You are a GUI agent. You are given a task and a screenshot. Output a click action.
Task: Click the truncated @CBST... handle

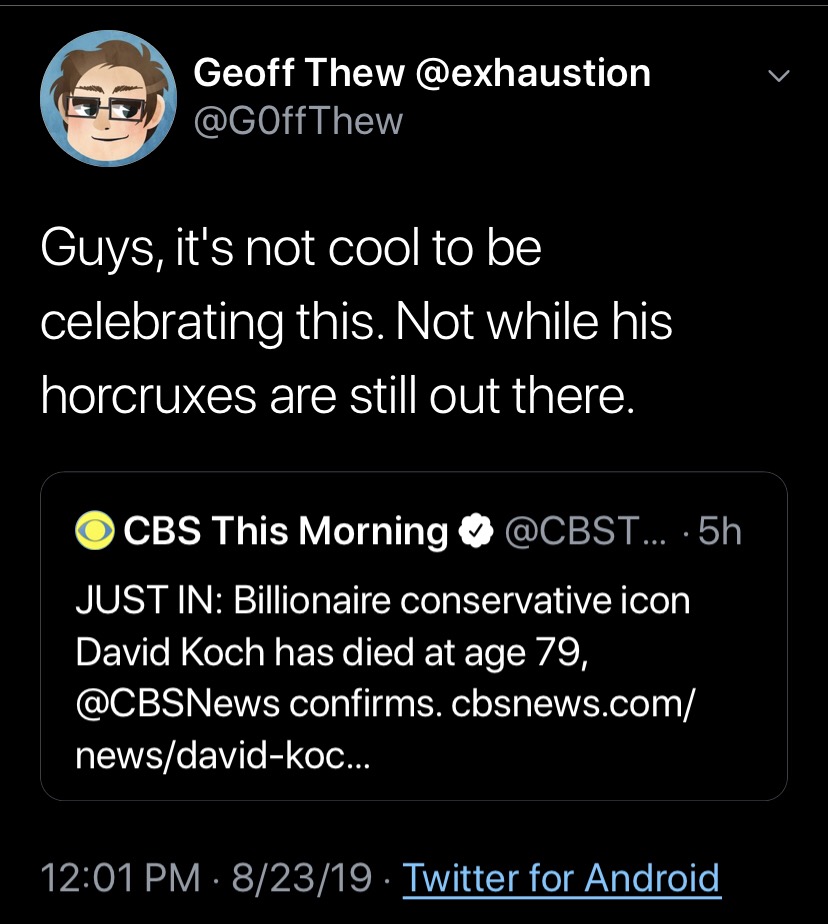[x=585, y=531]
